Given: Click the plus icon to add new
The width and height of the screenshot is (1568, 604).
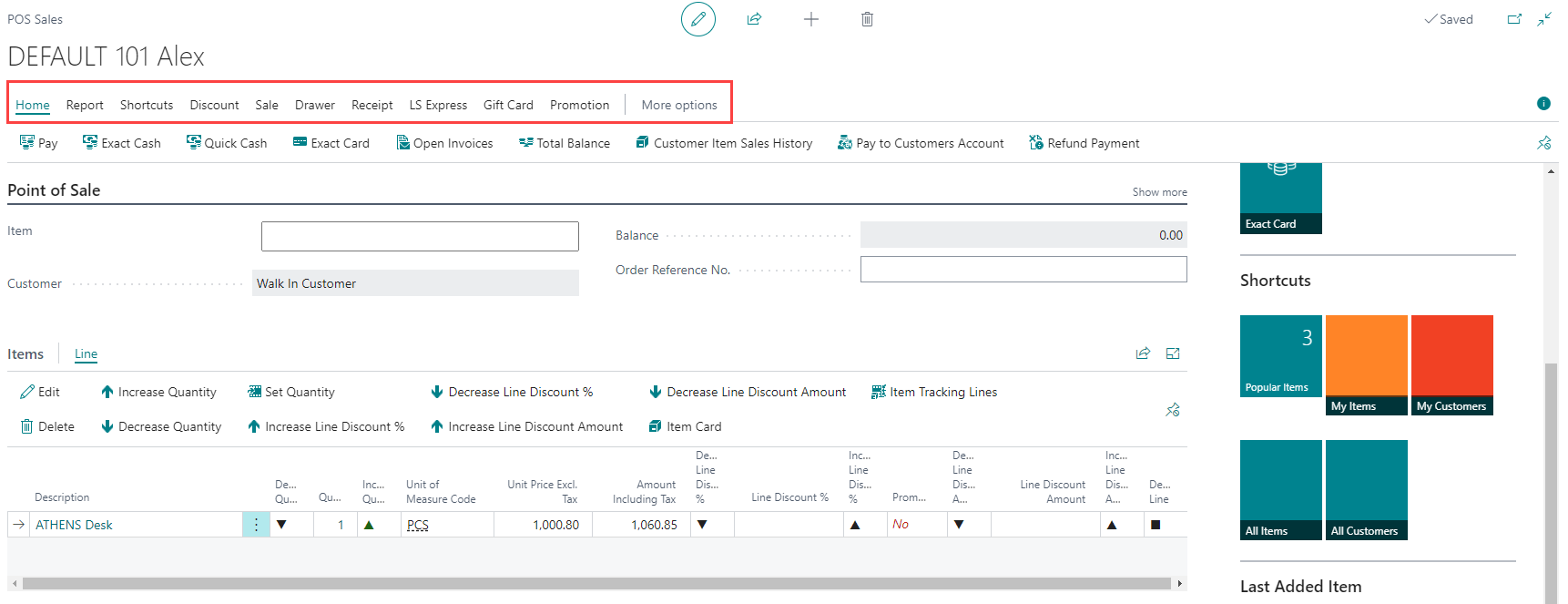Looking at the screenshot, I should pyautogui.click(x=810, y=19).
